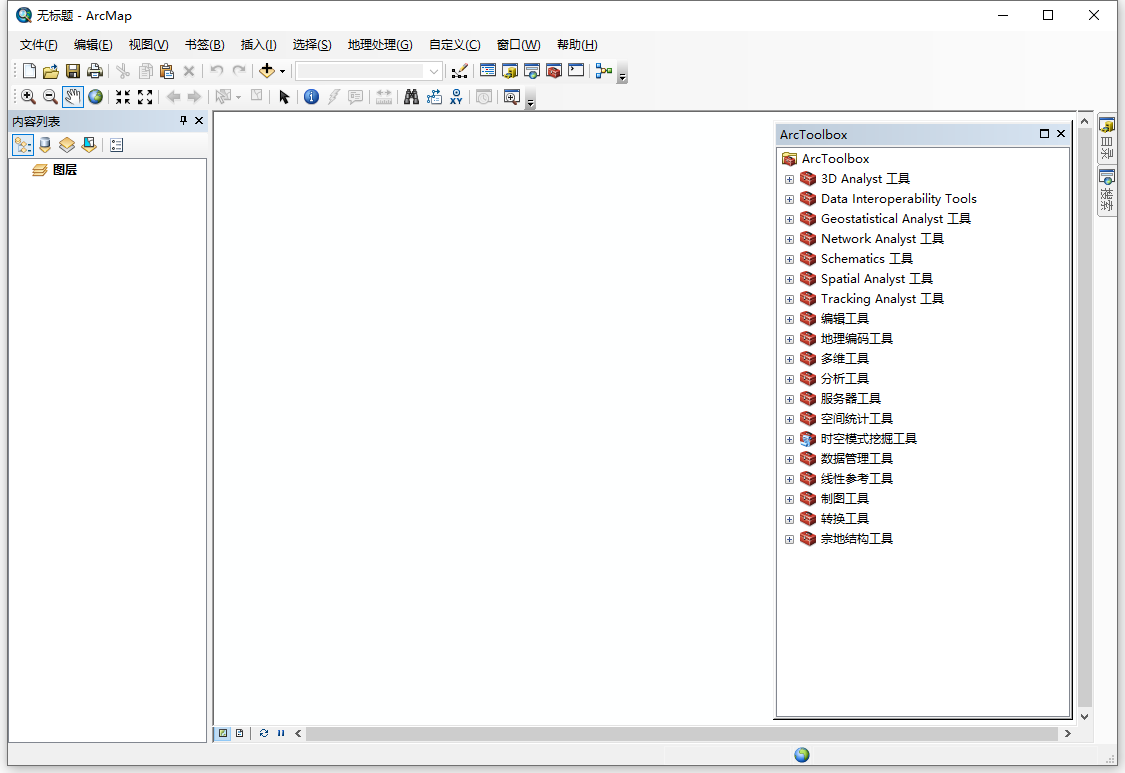Open the 文件 menu
This screenshot has height=773, width=1125.
pyautogui.click(x=39, y=44)
